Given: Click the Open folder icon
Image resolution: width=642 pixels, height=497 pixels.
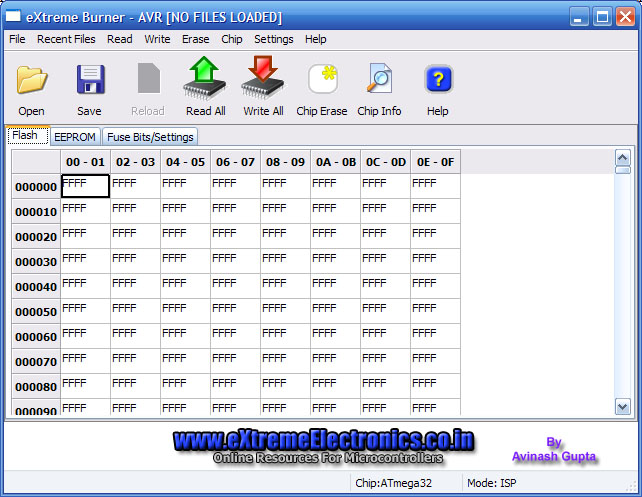Looking at the screenshot, I should coord(32,79).
